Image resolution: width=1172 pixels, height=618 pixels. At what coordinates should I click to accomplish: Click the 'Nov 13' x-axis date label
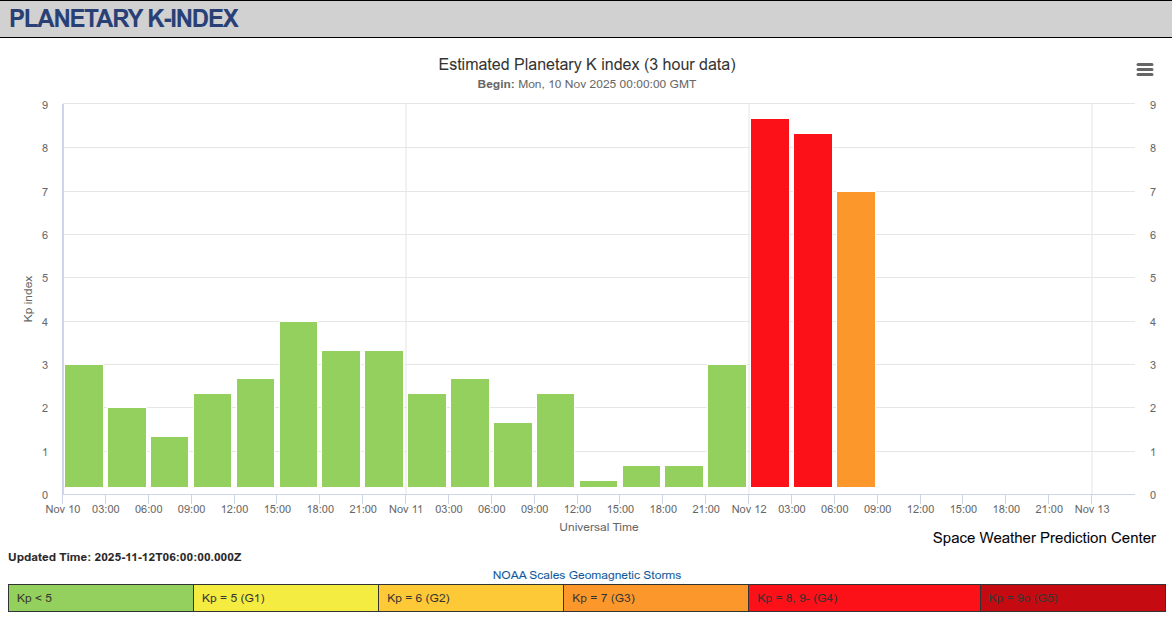click(1092, 509)
